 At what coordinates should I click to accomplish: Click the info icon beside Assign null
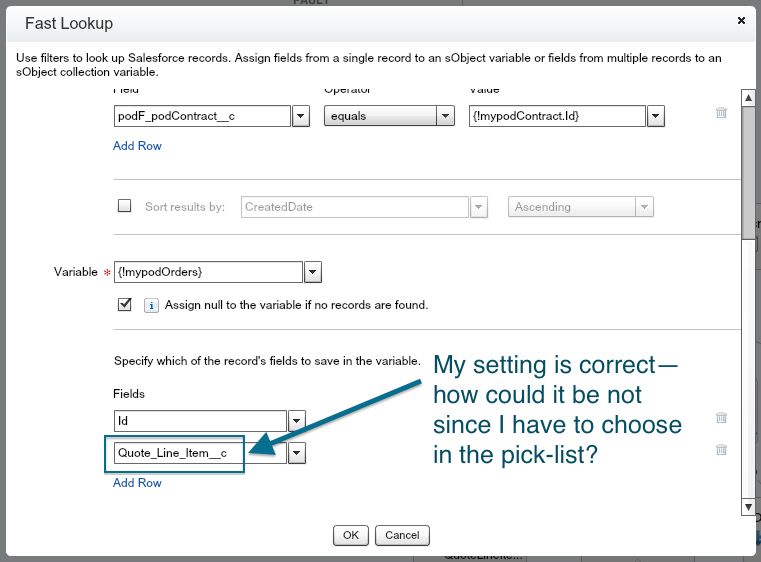point(151,305)
